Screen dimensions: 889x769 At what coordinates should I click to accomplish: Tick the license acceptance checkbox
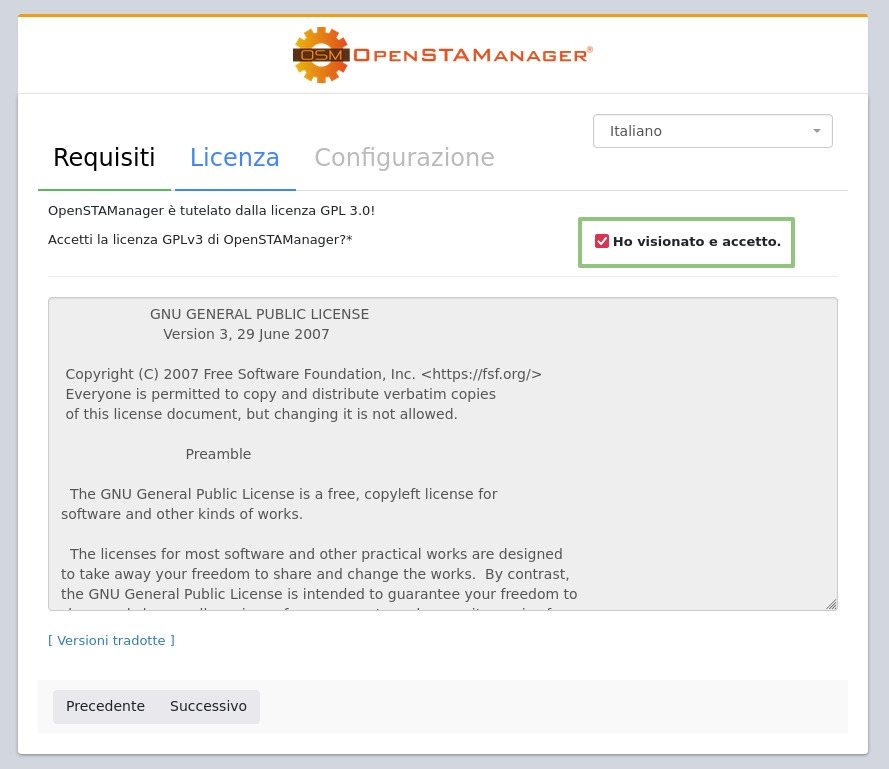(602, 241)
